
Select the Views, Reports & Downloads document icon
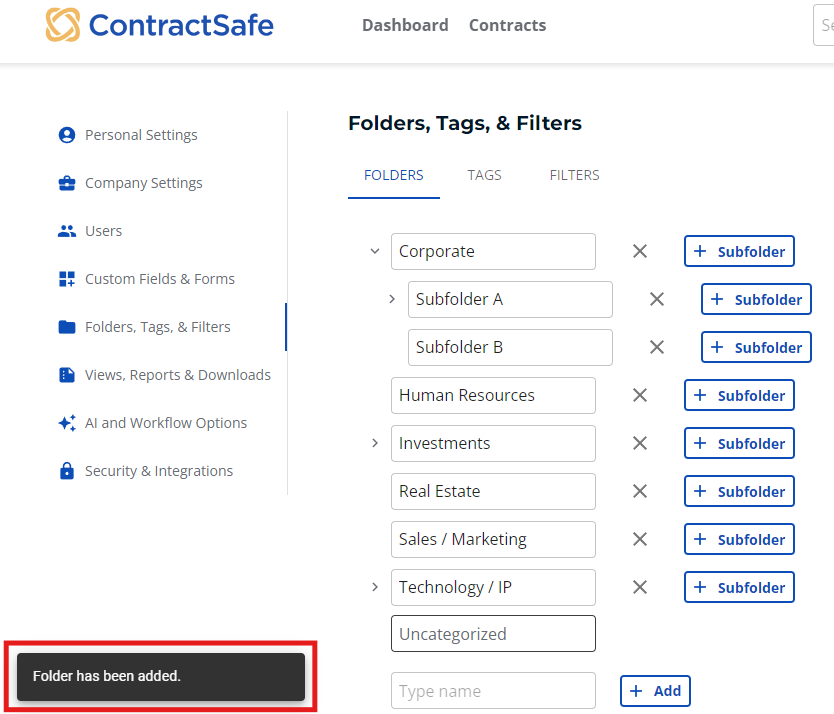click(x=65, y=374)
